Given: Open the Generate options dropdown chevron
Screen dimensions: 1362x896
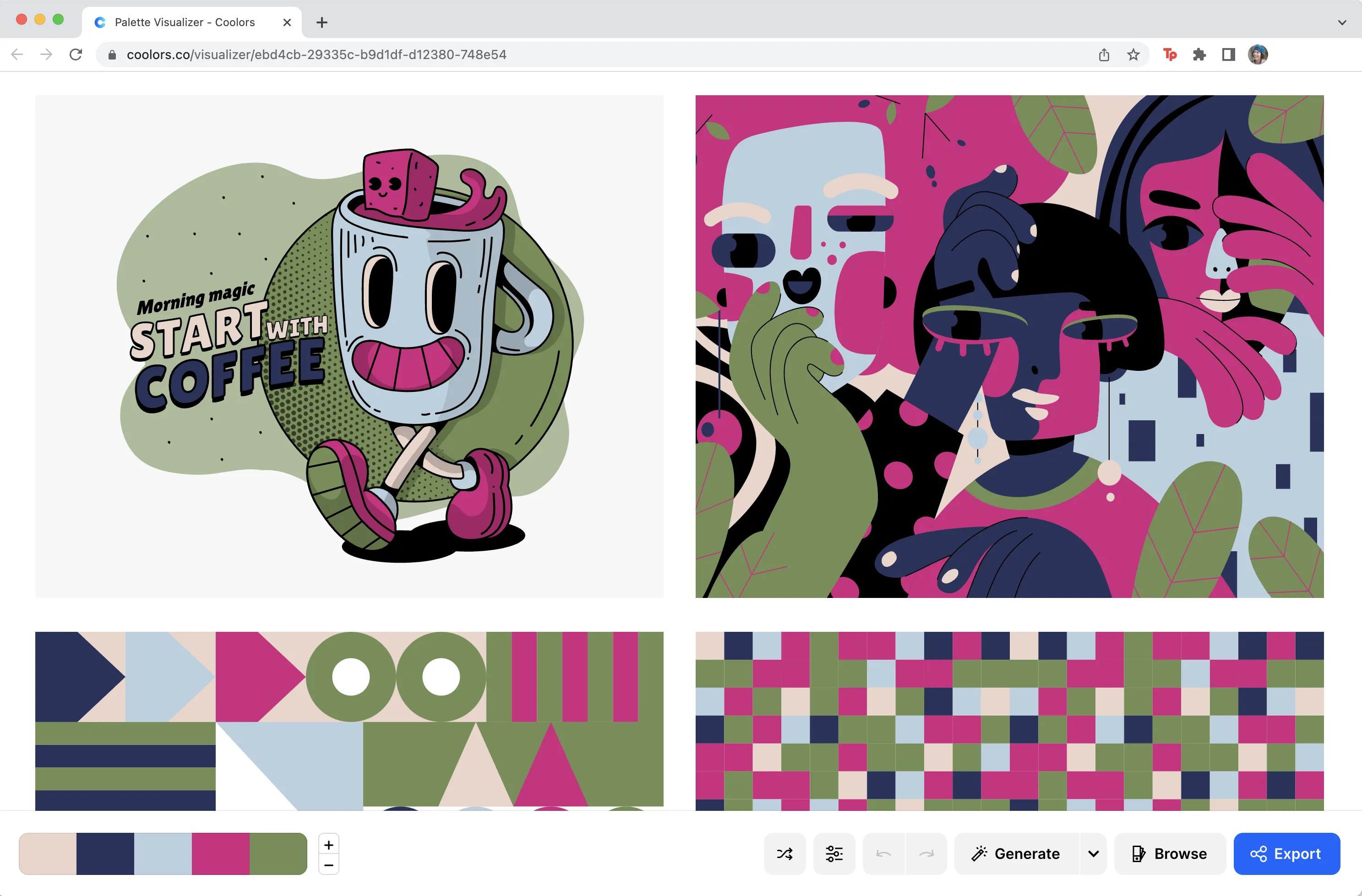Looking at the screenshot, I should click(1094, 854).
